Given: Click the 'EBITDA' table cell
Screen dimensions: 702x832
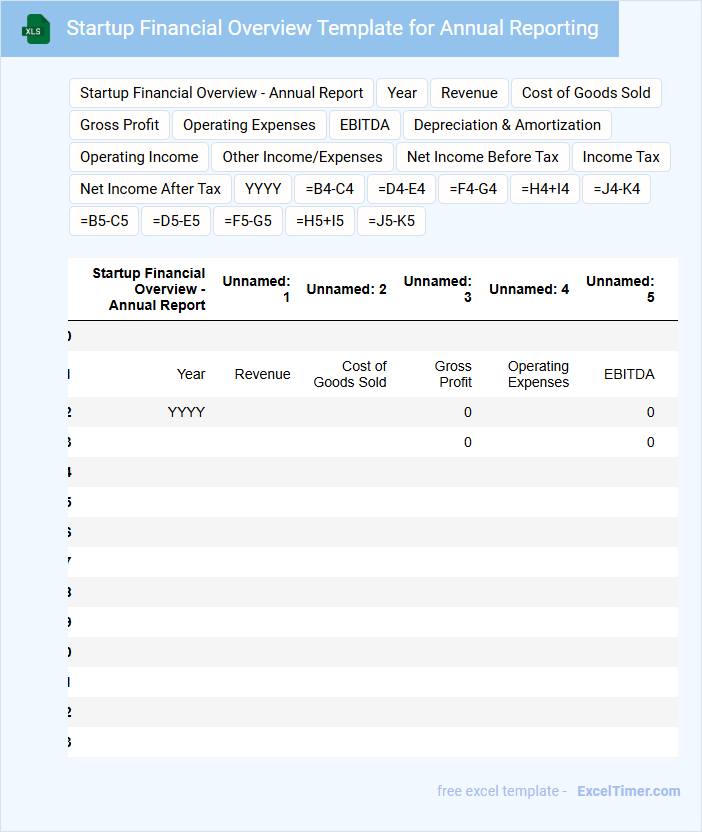Looking at the screenshot, I should (x=629, y=374).
